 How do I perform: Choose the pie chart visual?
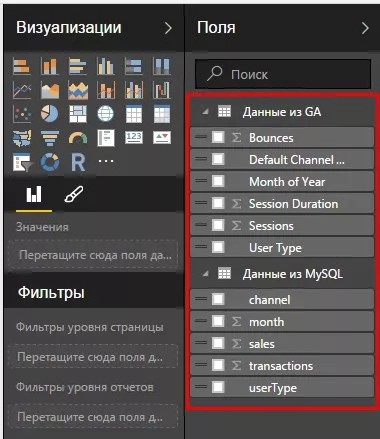click(x=50, y=114)
